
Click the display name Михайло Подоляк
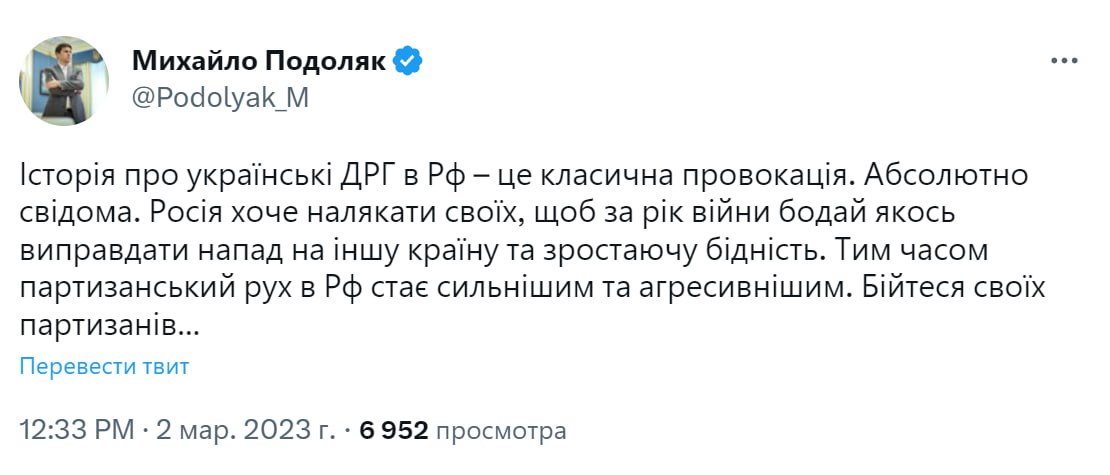click(x=259, y=61)
